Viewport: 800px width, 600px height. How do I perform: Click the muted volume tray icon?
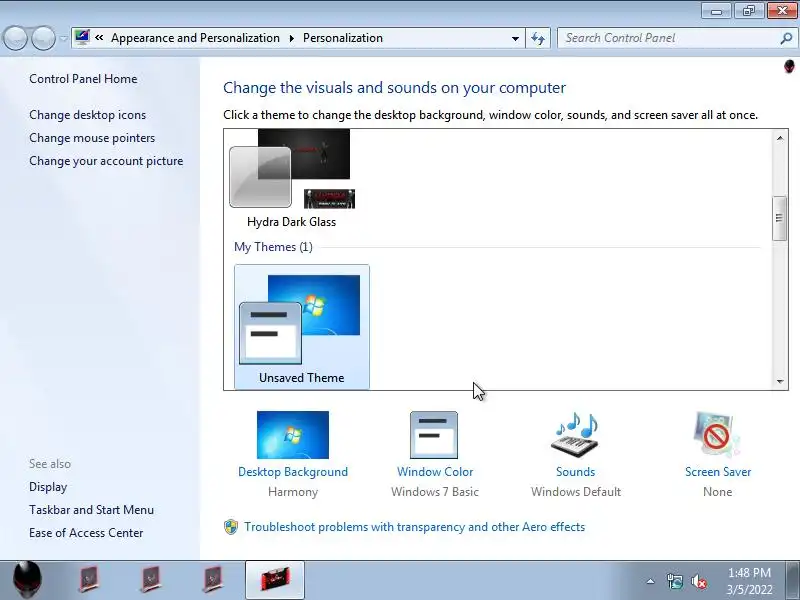click(698, 581)
